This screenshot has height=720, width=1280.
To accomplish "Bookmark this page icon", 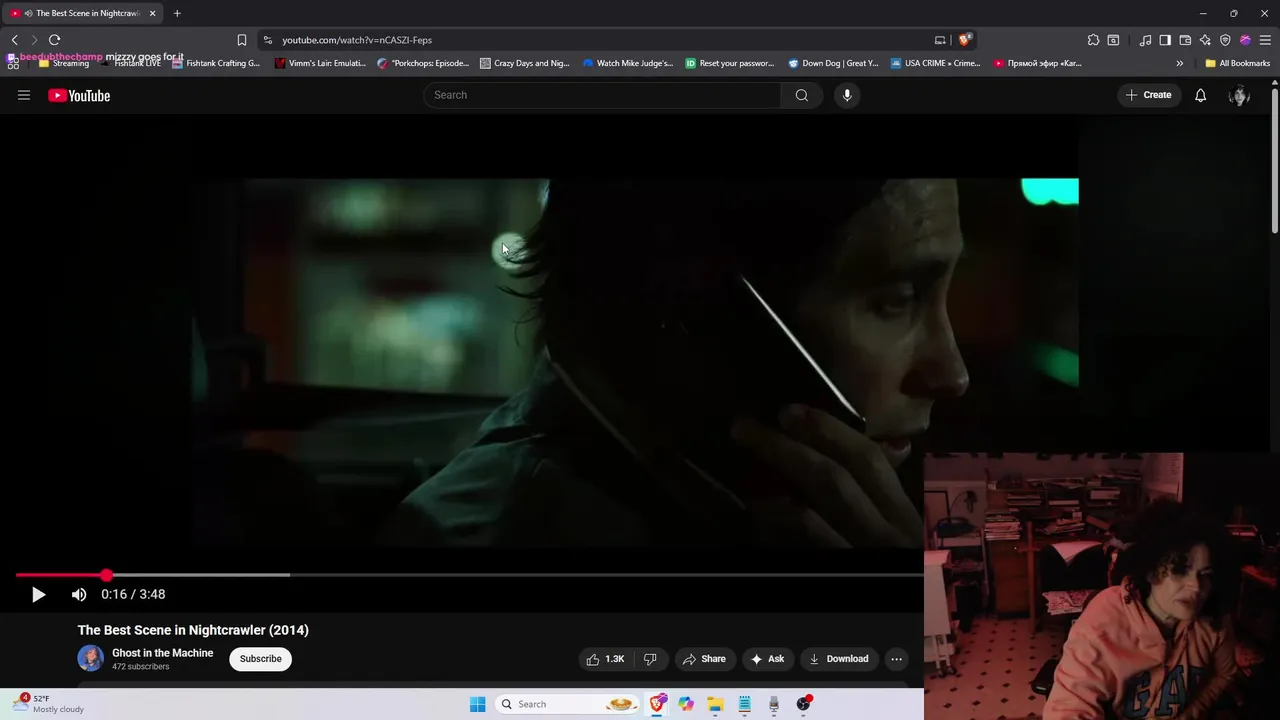I will pyautogui.click(x=241, y=40).
